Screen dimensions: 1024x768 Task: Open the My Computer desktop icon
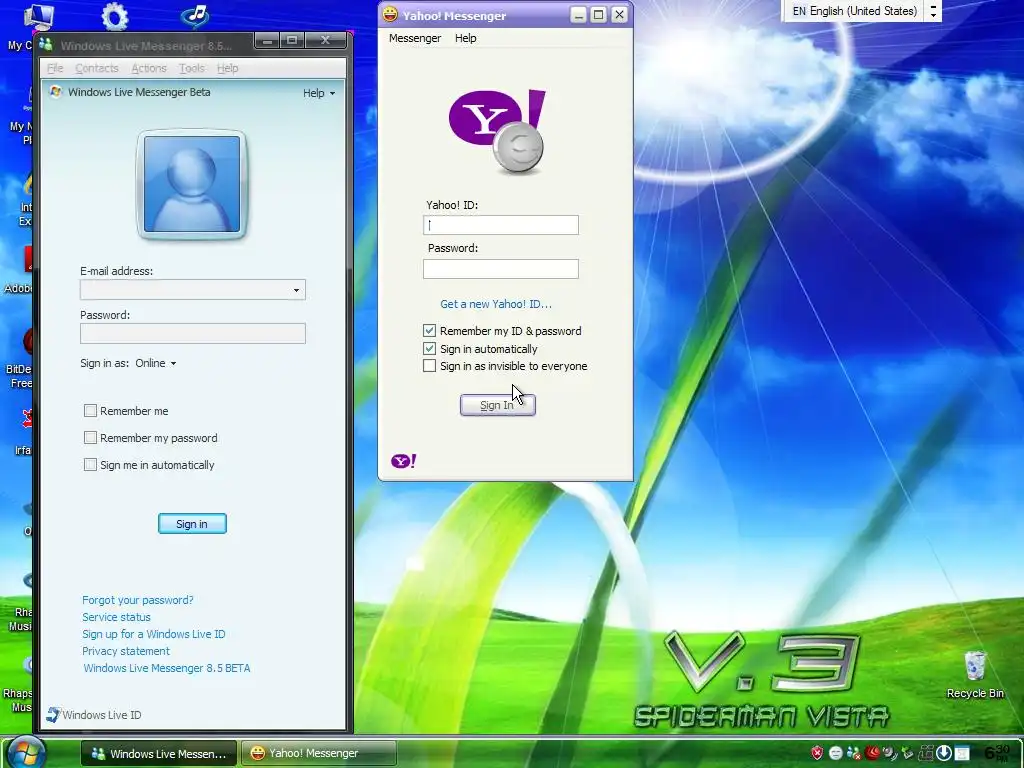click(x=38, y=17)
